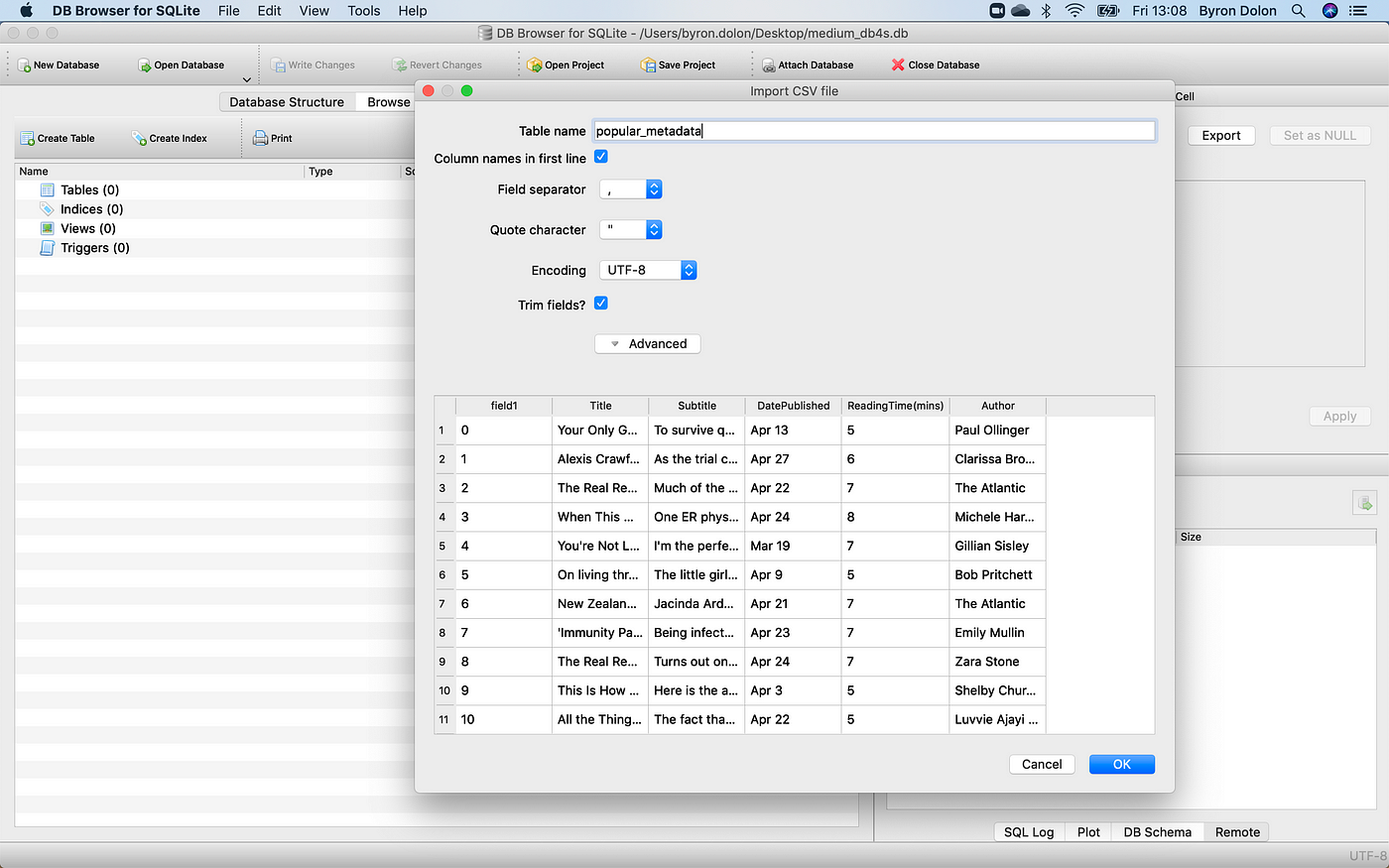Screen dimensions: 1389x868
Task: Click the Author column header in preview
Action: click(998, 406)
